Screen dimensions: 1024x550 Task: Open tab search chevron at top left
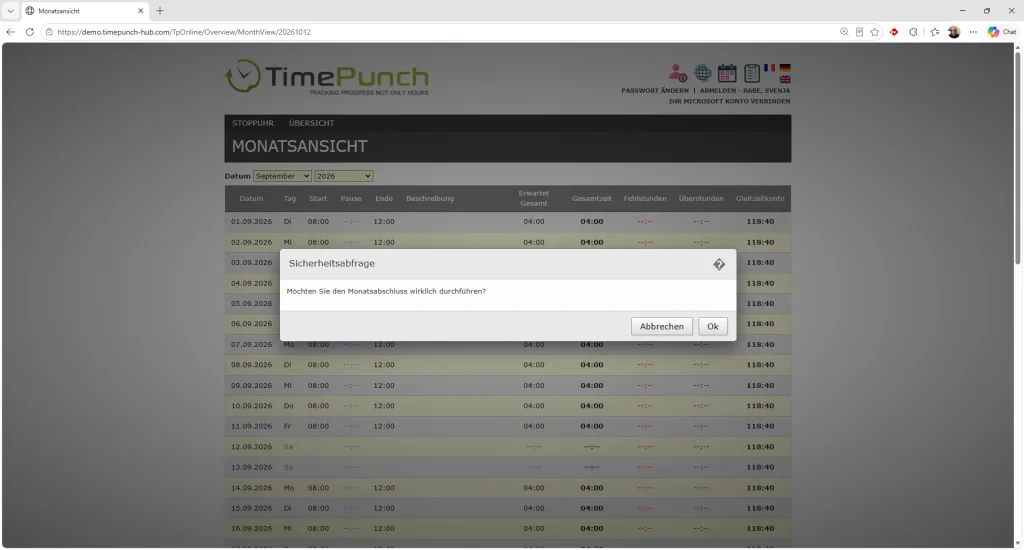tap(10, 10)
